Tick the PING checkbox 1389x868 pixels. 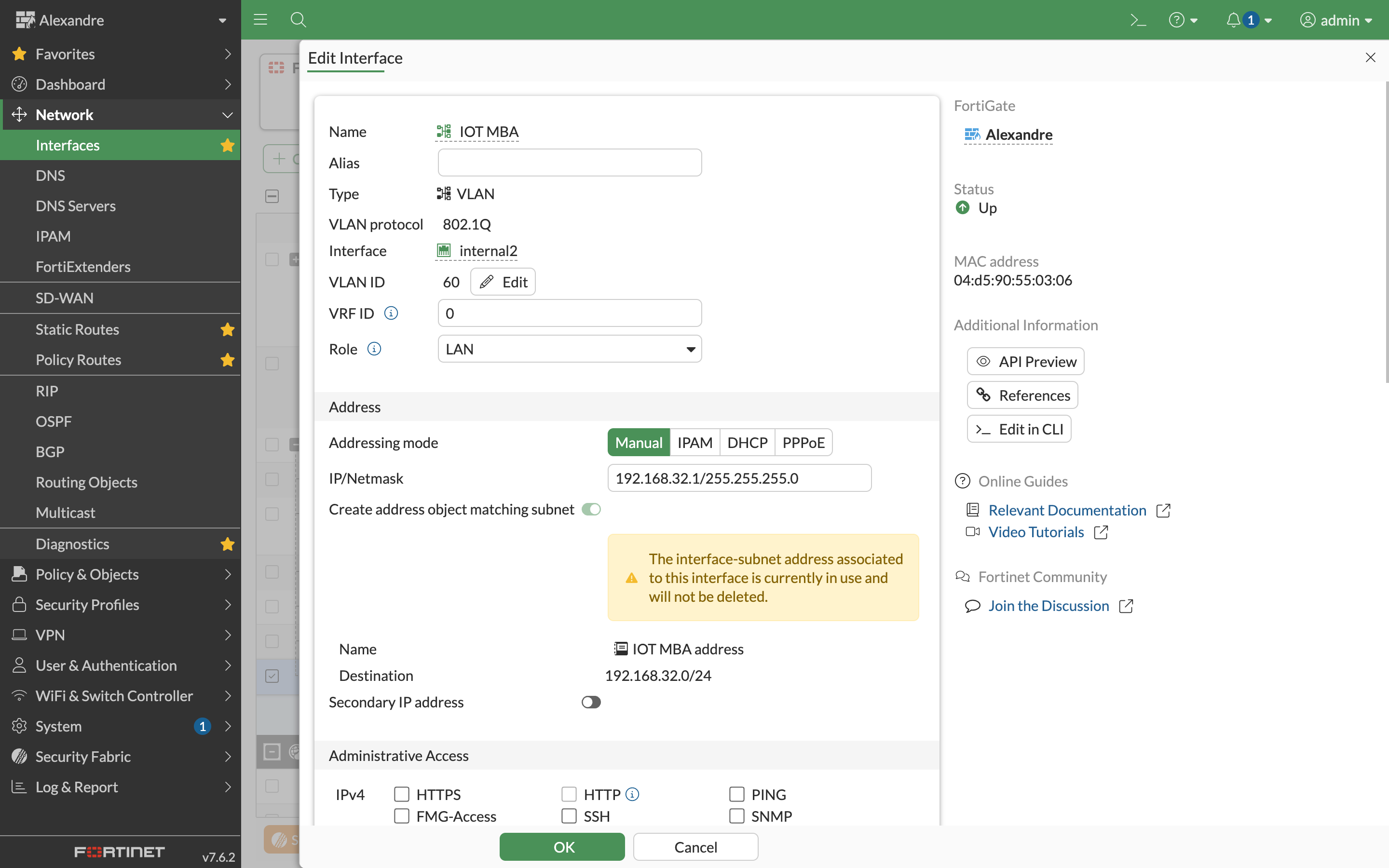736,794
